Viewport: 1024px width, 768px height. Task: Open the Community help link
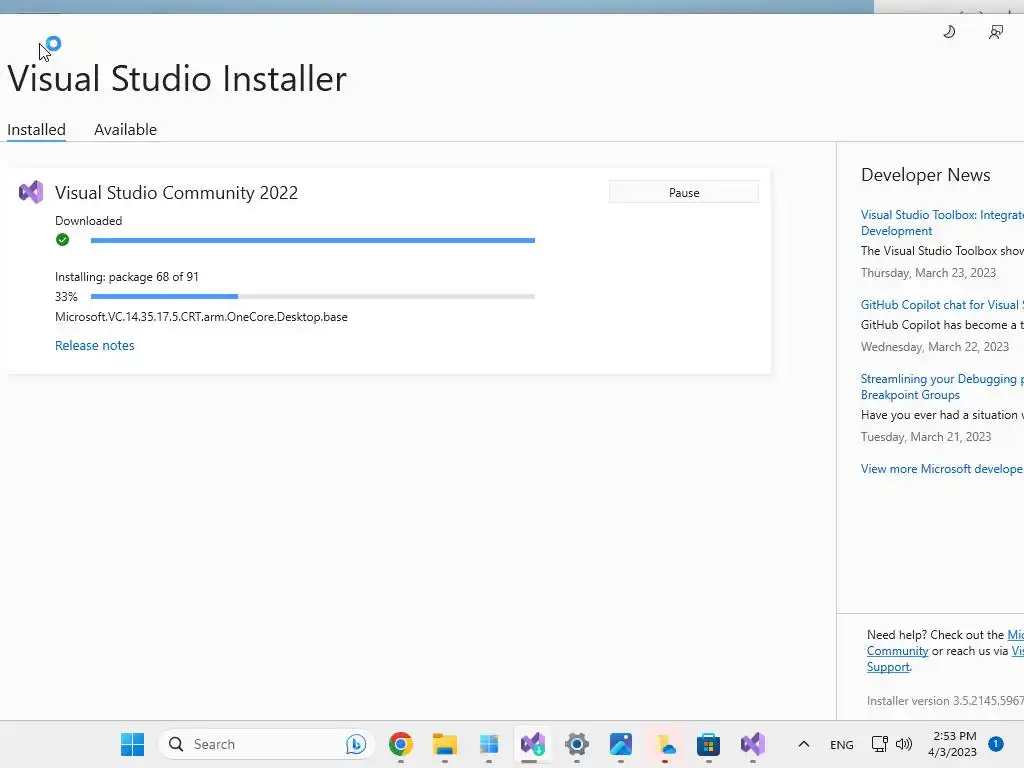coord(897,650)
